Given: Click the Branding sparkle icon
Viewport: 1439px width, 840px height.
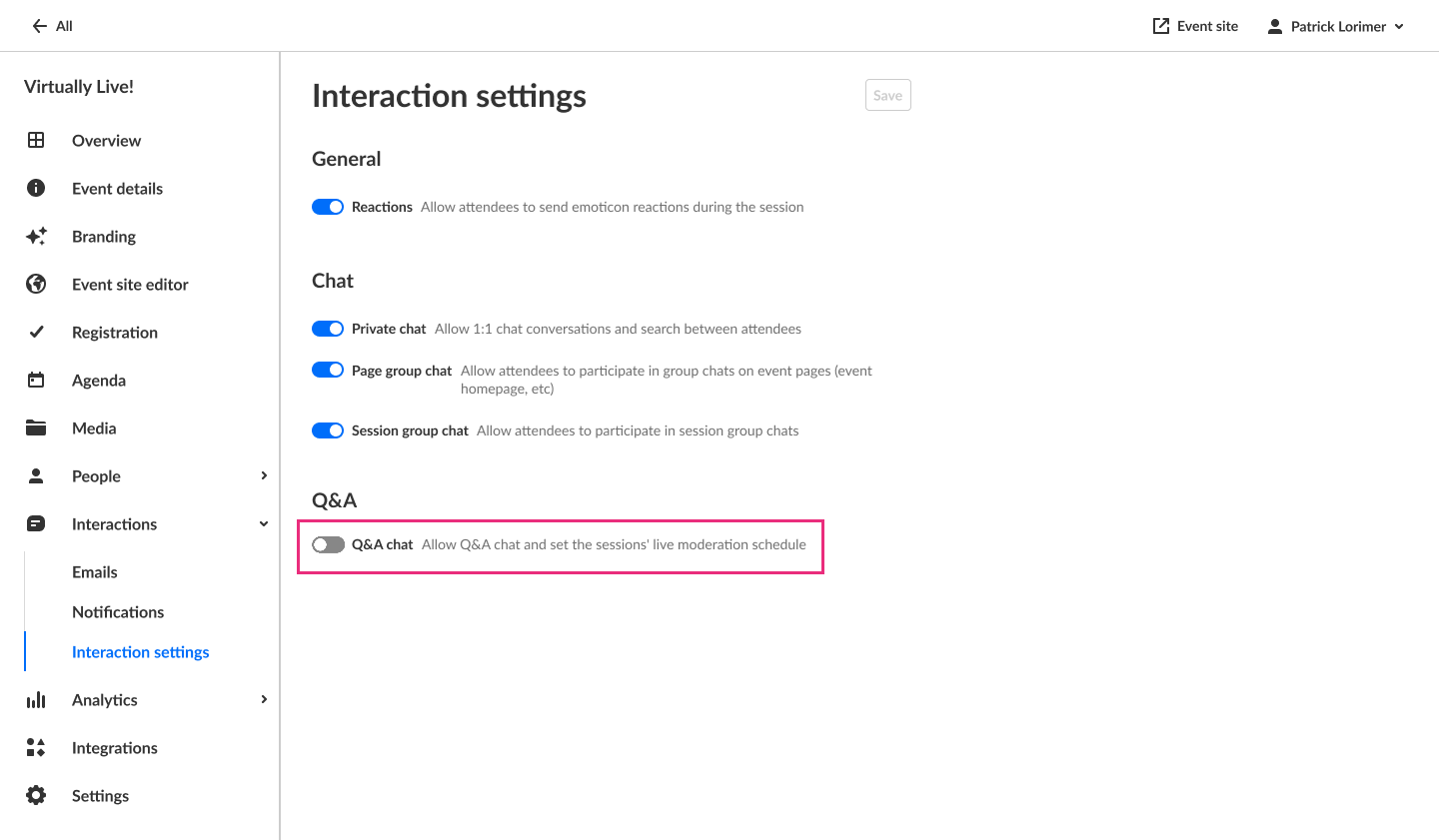Looking at the screenshot, I should [36, 236].
